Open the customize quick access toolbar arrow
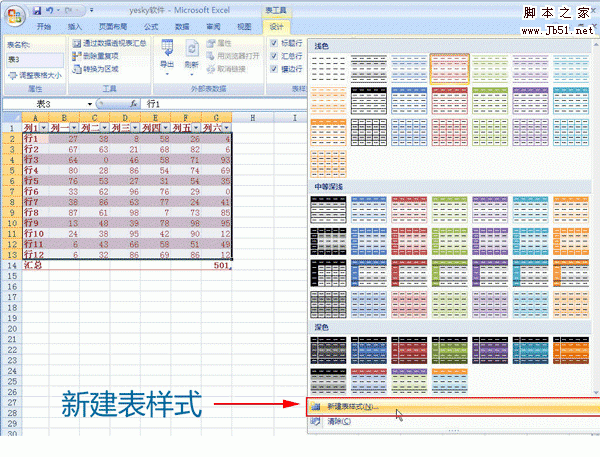 pos(92,10)
